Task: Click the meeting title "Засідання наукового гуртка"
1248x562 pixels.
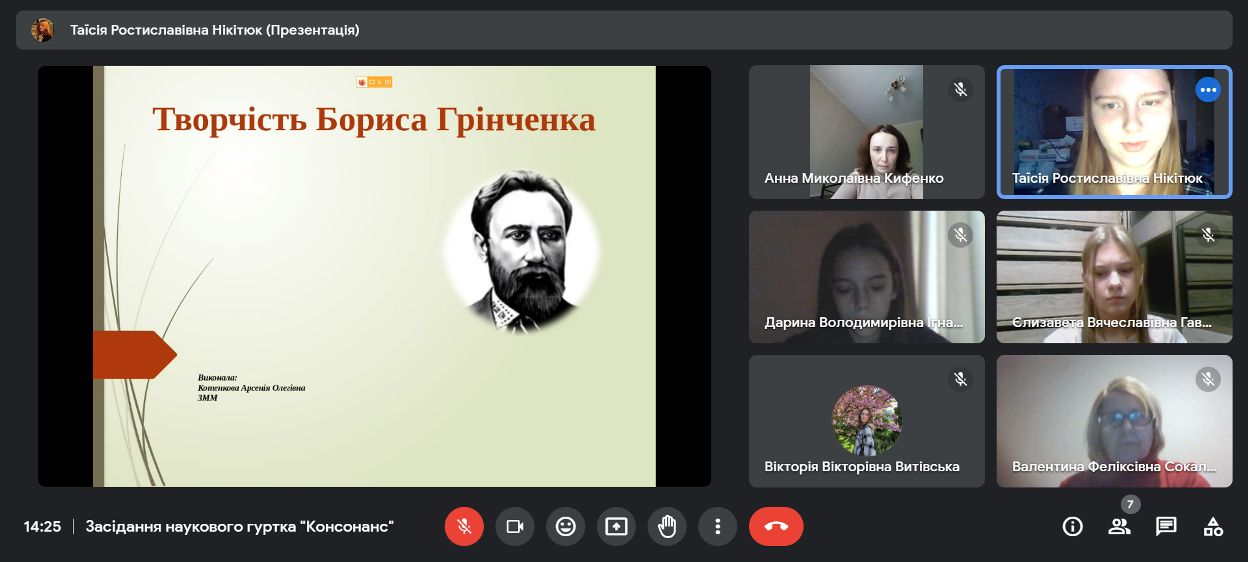Action: (x=240, y=526)
